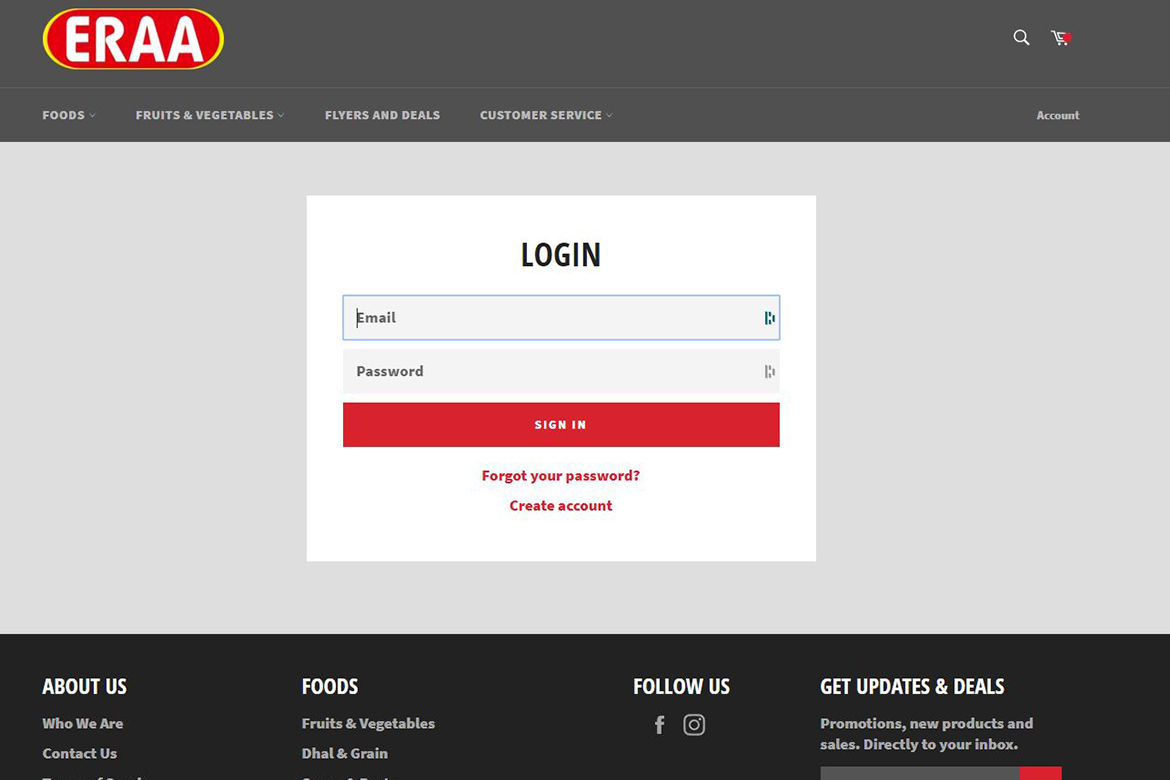The image size is (1170, 780).
Task: Expand the Foods dropdown menu
Action: pyautogui.click(x=69, y=115)
